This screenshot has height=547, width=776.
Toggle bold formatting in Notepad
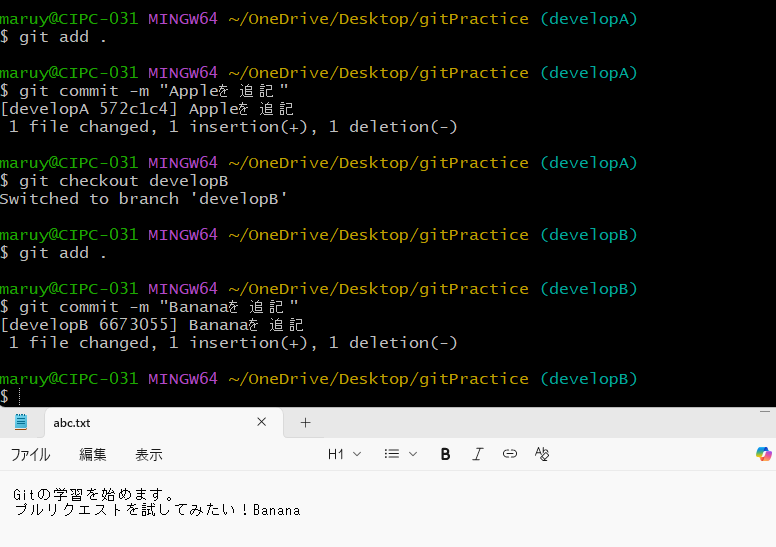pos(445,454)
